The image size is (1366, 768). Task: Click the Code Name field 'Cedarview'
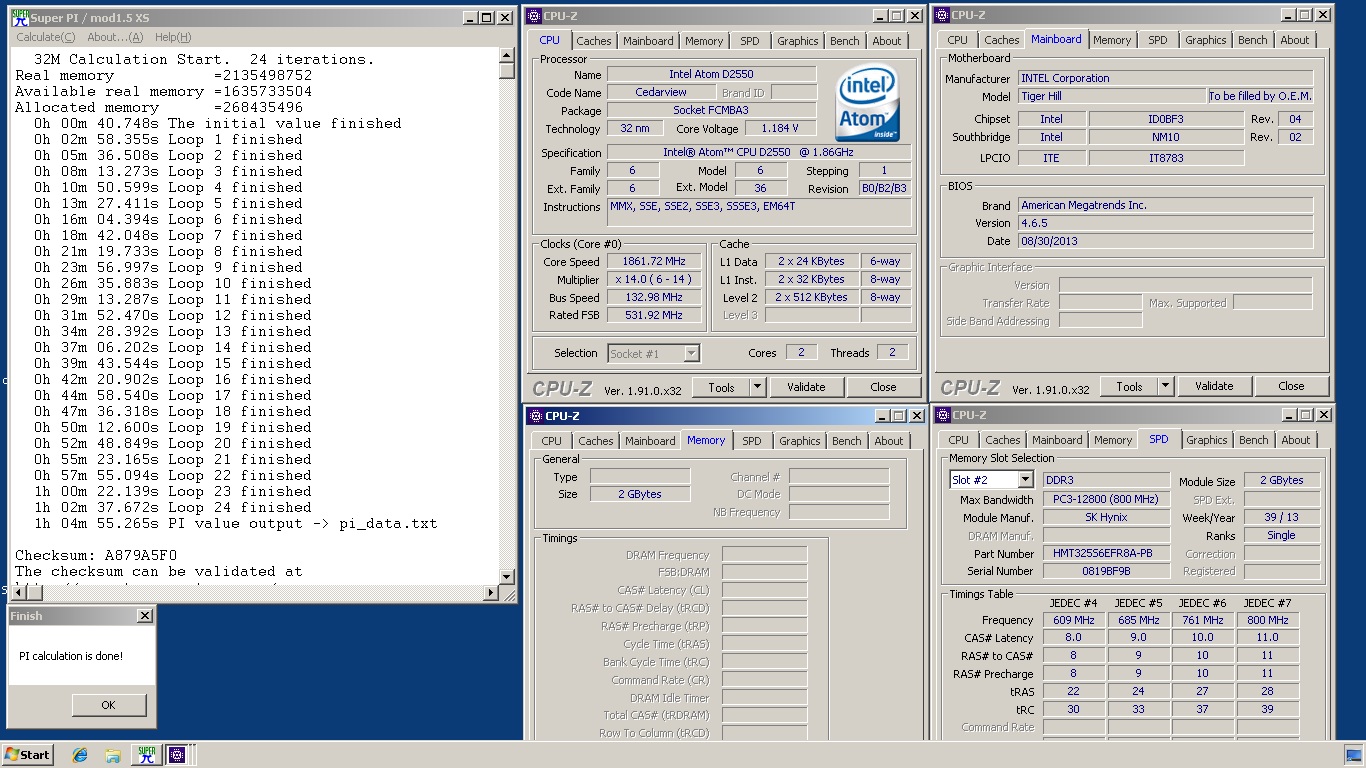(661, 93)
